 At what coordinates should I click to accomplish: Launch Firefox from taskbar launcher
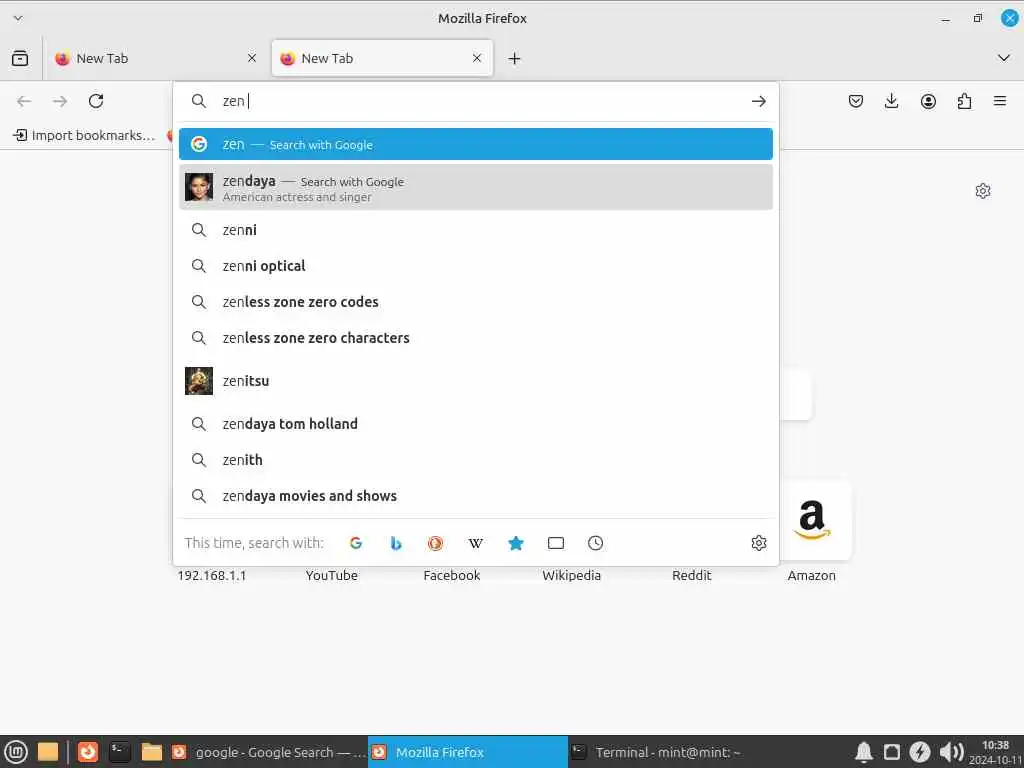88,752
